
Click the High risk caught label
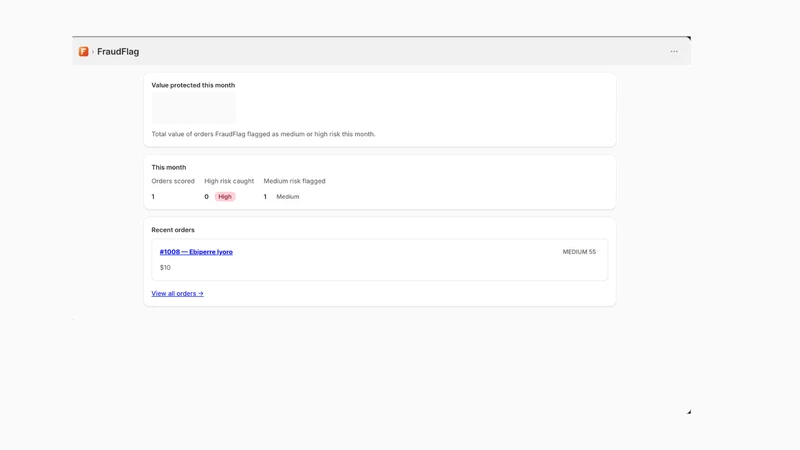pyautogui.click(x=229, y=181)
